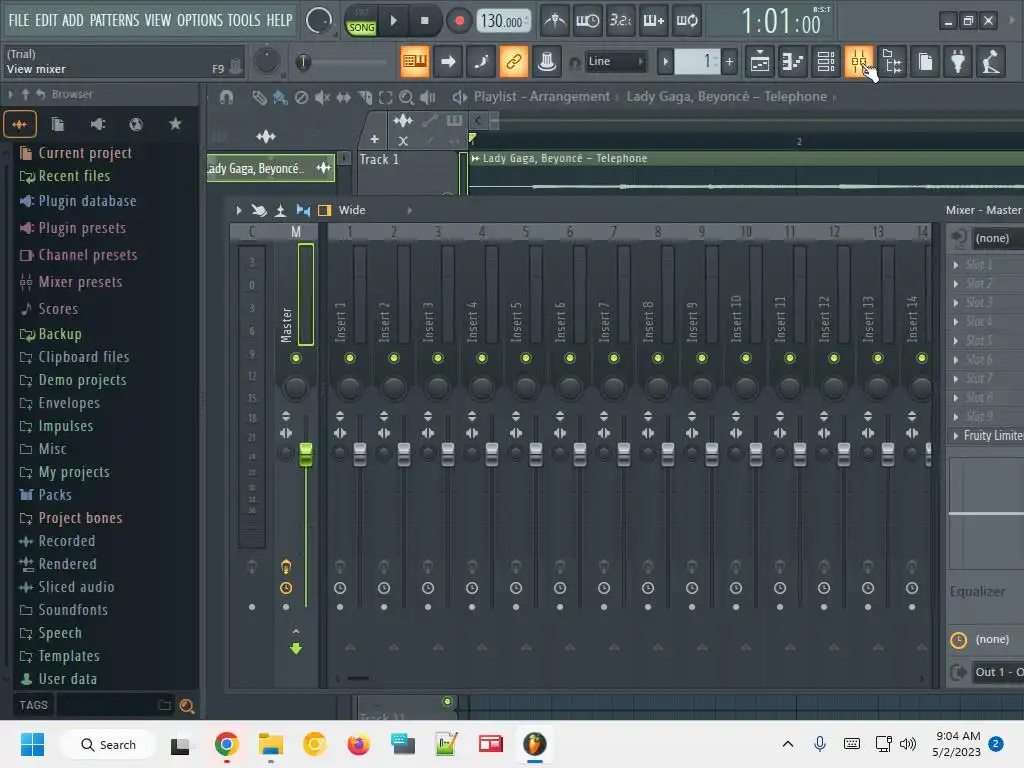The image size is (1024, 768).
Task: Toggle SONG/PAT mode switch
Action: point(361,22)
